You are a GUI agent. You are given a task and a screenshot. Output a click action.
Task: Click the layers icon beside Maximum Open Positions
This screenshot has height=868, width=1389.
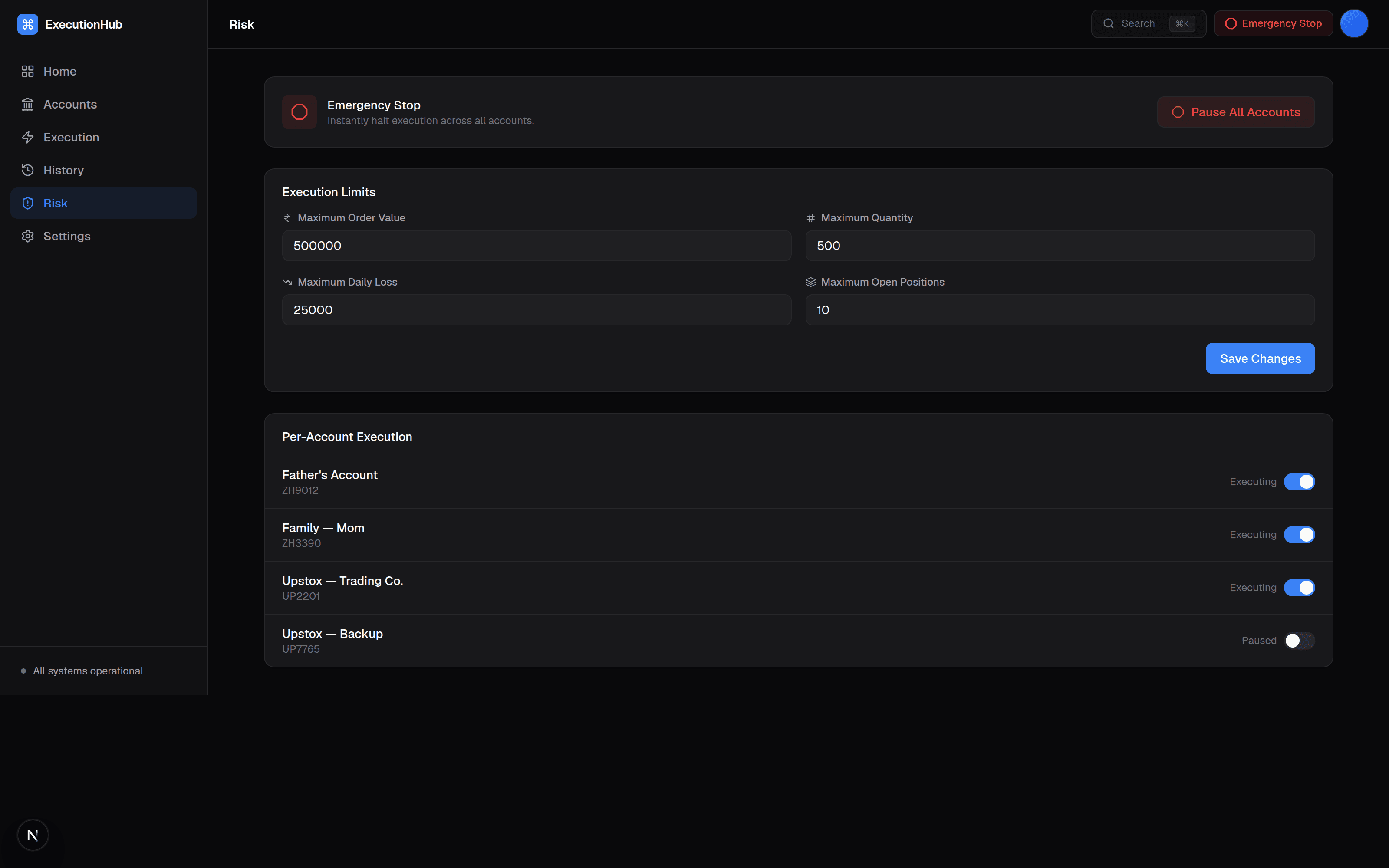point(810,282)
